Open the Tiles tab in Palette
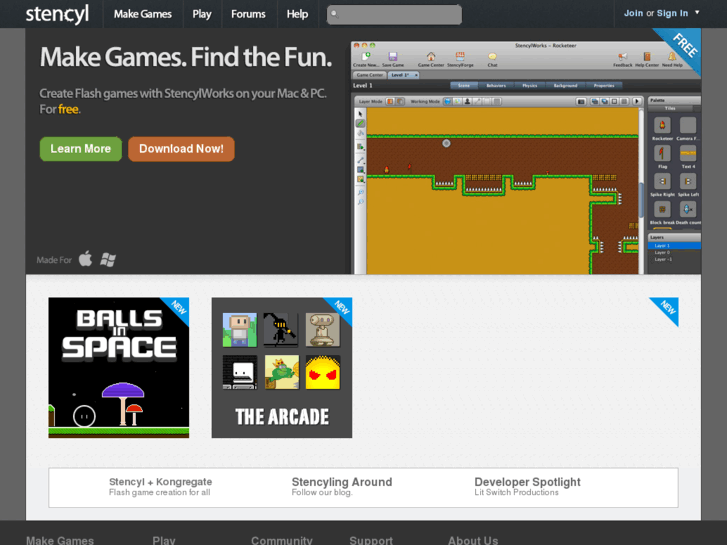The height and width of the screenshot is (545, 727). pyautogui.click(x=670, y=108)
